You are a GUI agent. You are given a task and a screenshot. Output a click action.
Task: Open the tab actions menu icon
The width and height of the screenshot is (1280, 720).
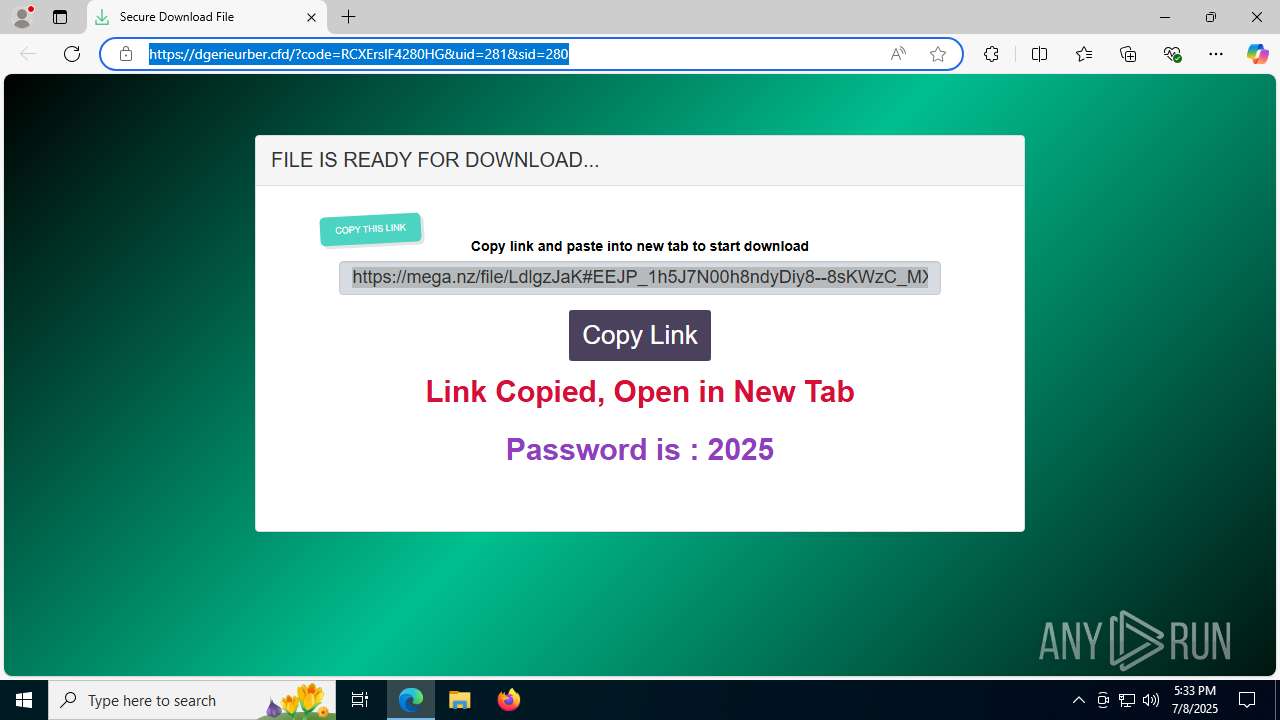pyautogui.click(x=60, y=17)
